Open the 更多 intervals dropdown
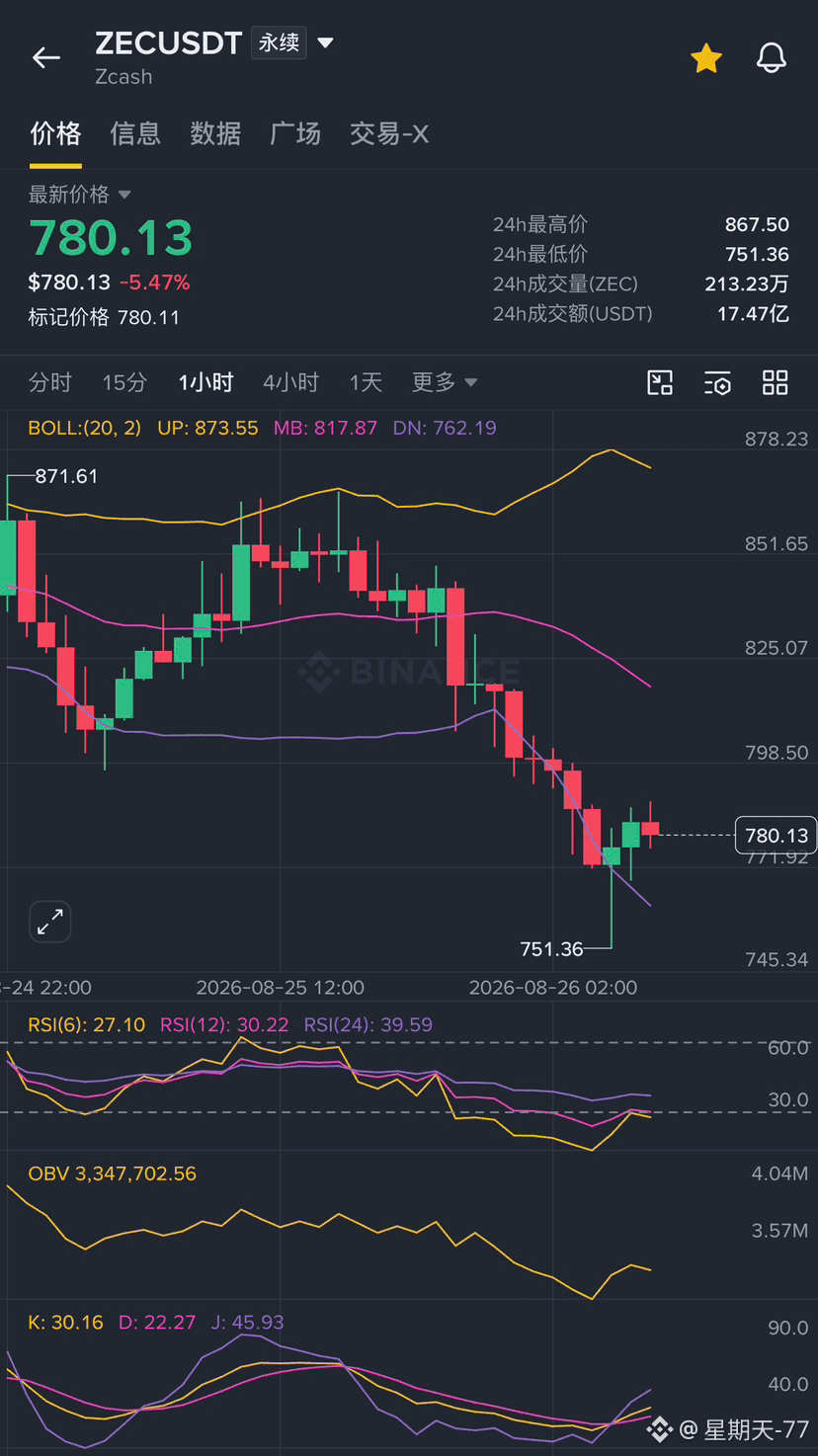The width and height of the screenshot is (818, 1456). 445,382
